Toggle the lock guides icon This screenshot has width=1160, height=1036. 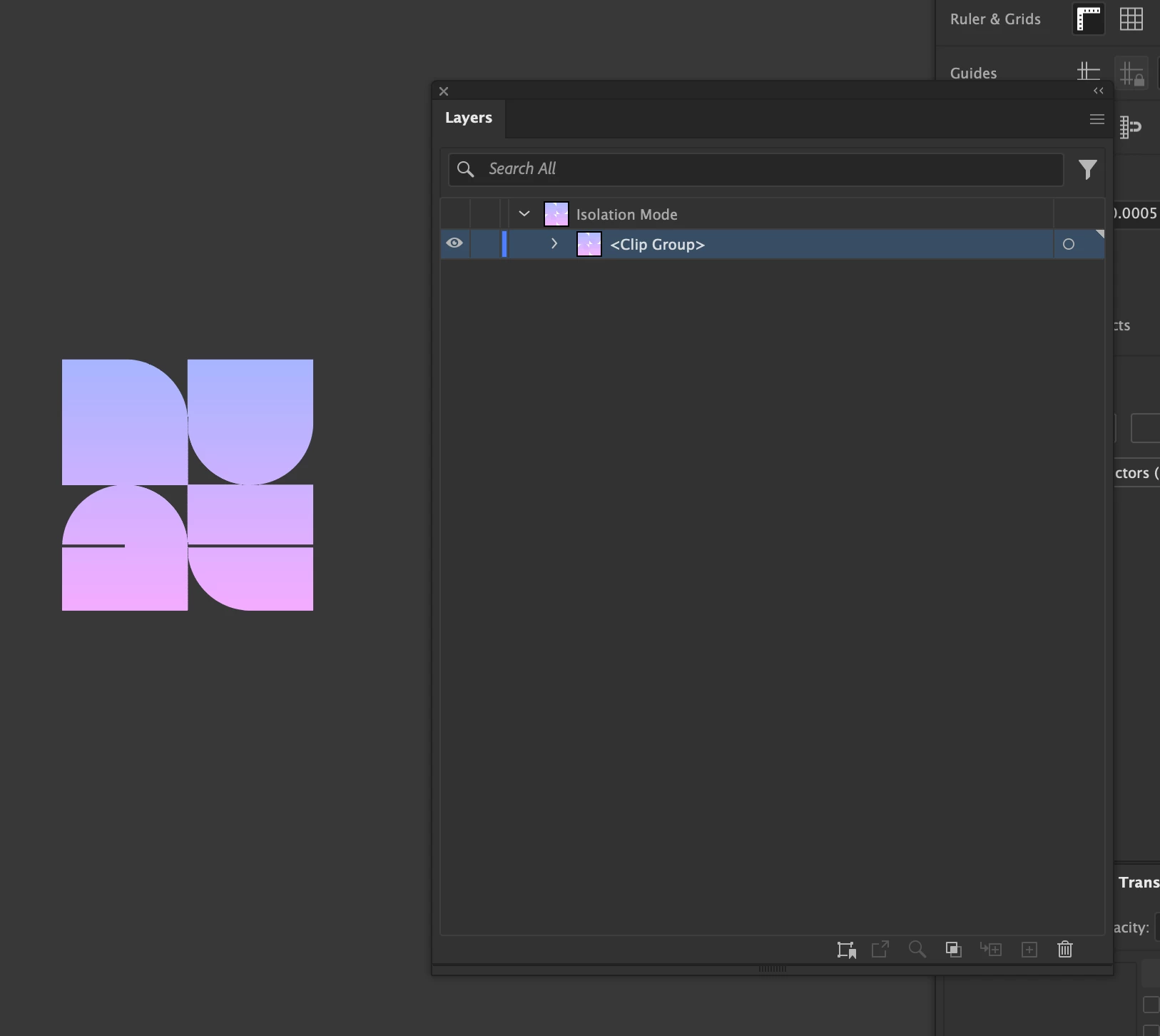click(1131, 73)
